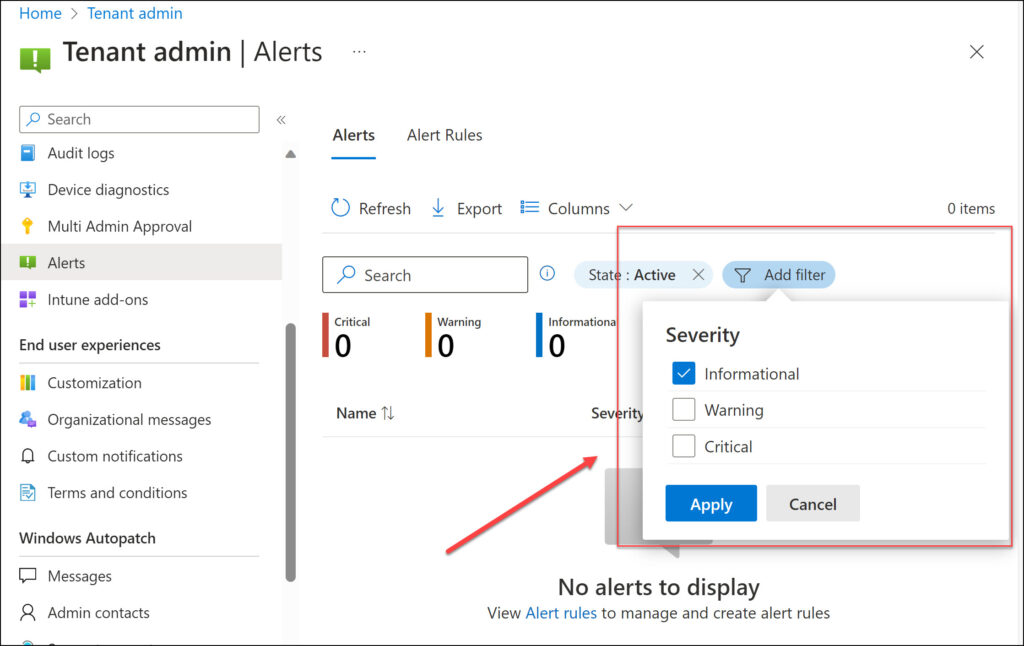Click the Export download arrow icon
The image size is (1024, 646).
tap(438, 208)
